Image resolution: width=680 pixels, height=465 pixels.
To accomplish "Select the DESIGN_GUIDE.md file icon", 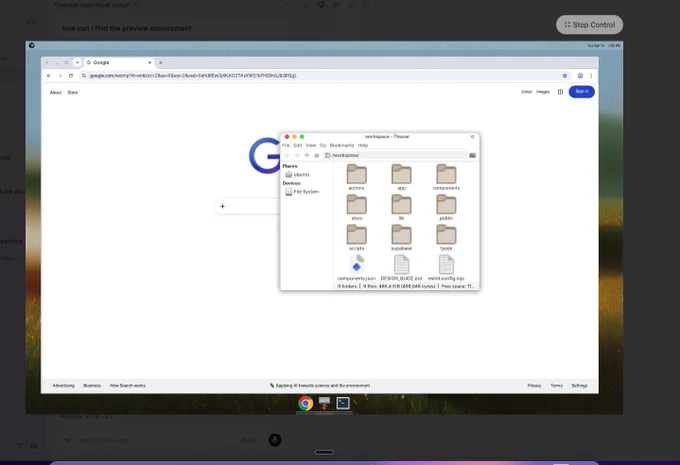I will 401,264.
